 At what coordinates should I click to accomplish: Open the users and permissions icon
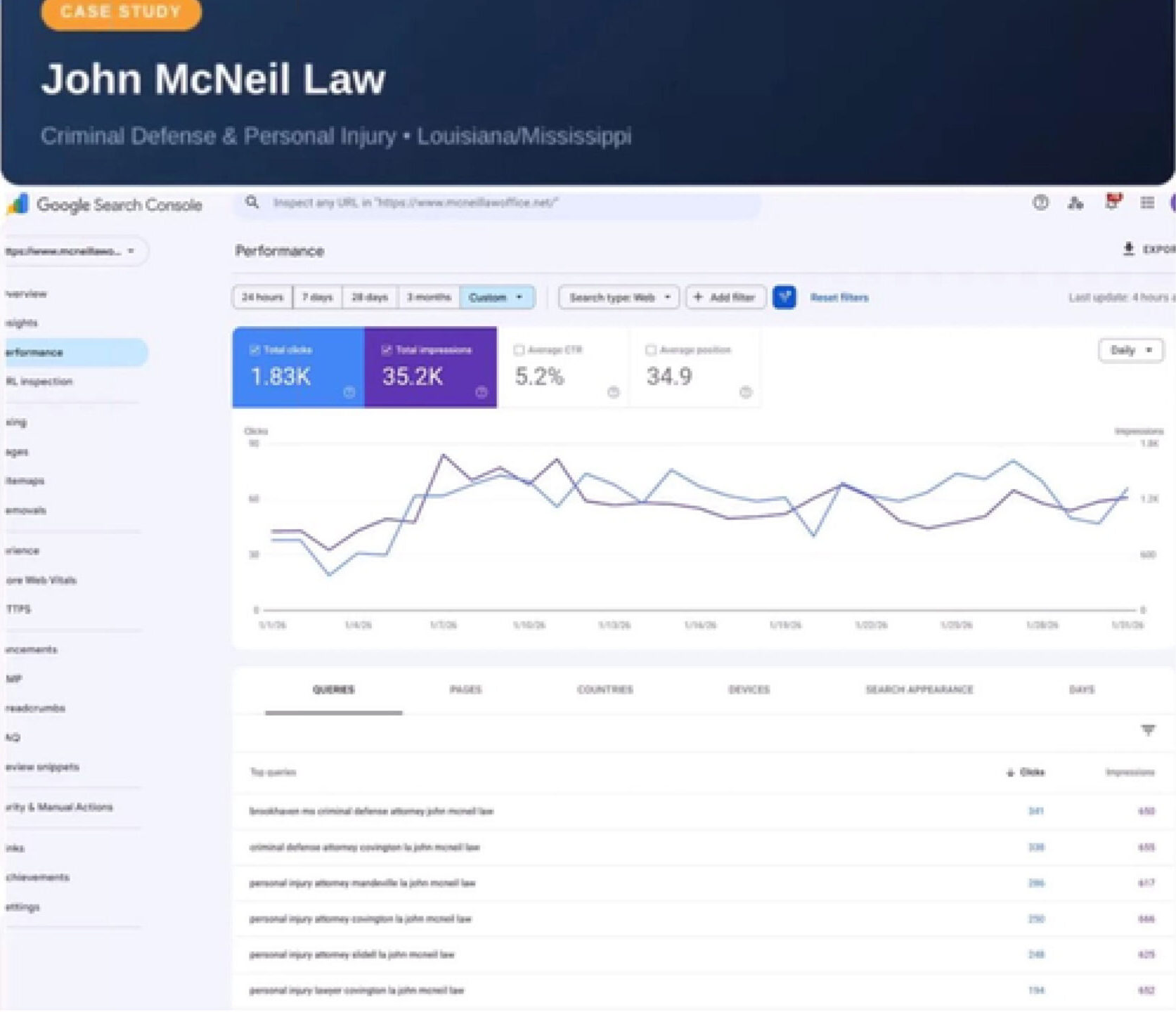click(1075, 203)
